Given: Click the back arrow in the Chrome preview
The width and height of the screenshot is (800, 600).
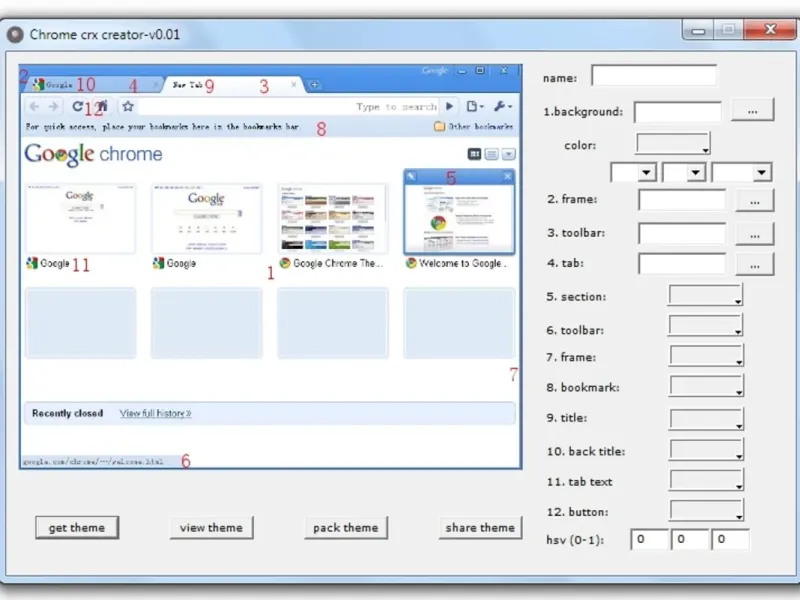Looking at the screenshot, I should pyautogui.click(x=34, y=106).
